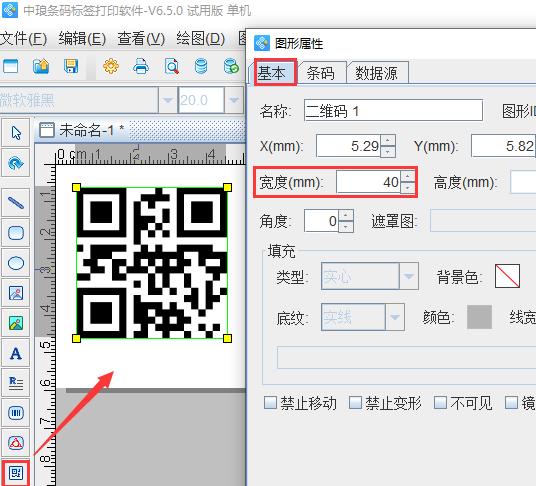Open the 绘图(D) menu
The width and height of the screenshot is (536, 486).
201,38
